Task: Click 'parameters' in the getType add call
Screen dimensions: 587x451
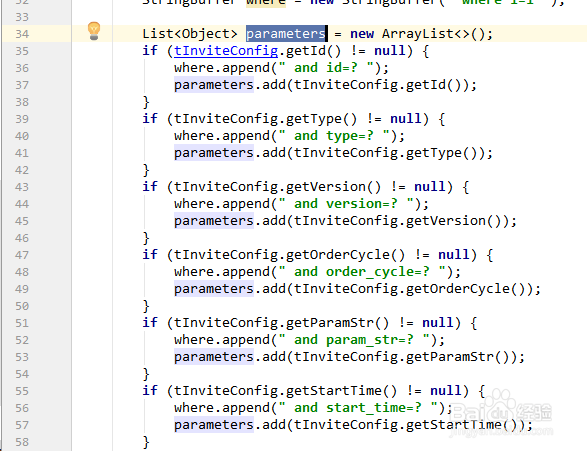Action: coord(214,153)
